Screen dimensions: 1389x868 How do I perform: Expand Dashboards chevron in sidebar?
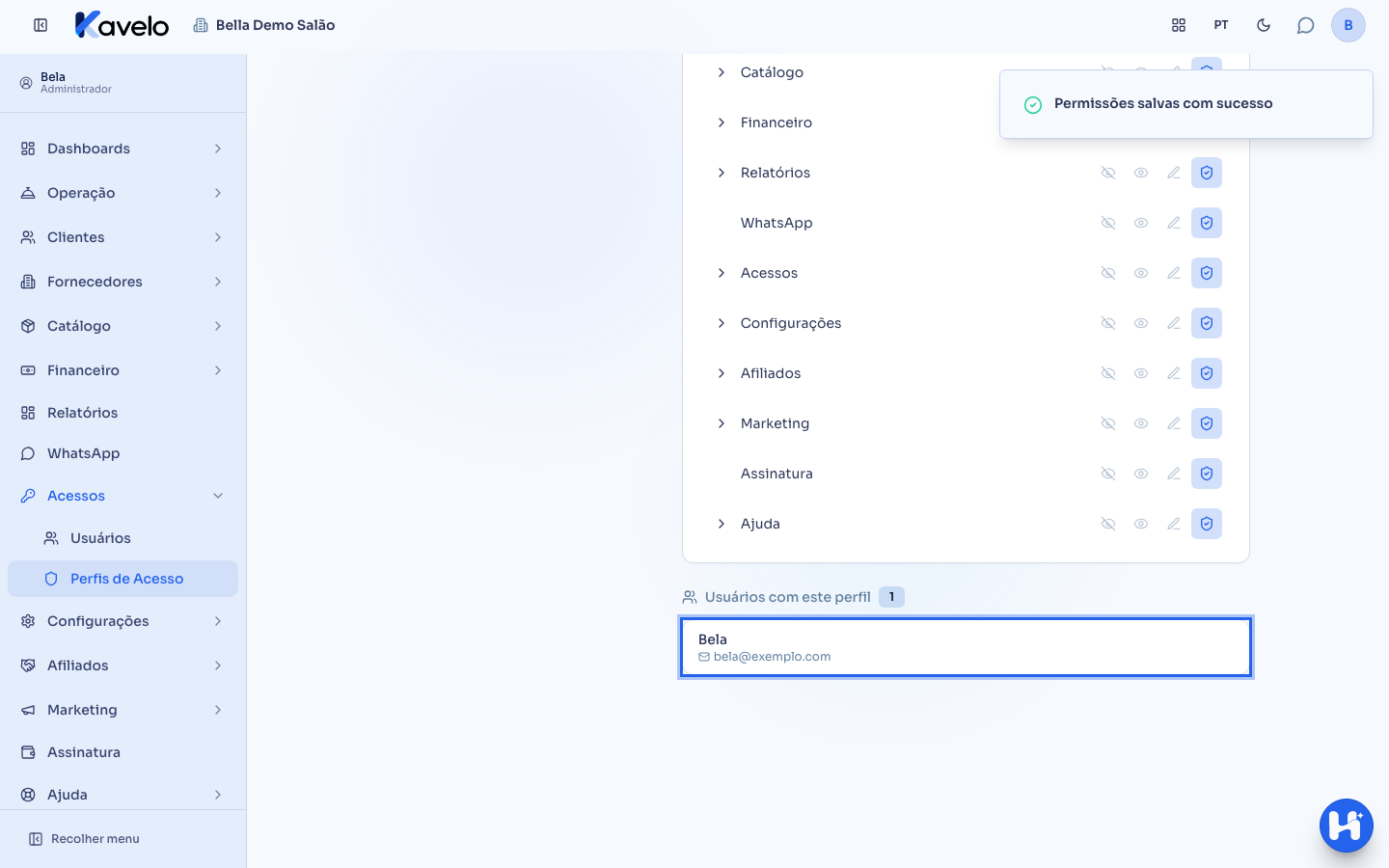(x=218, y=149)
